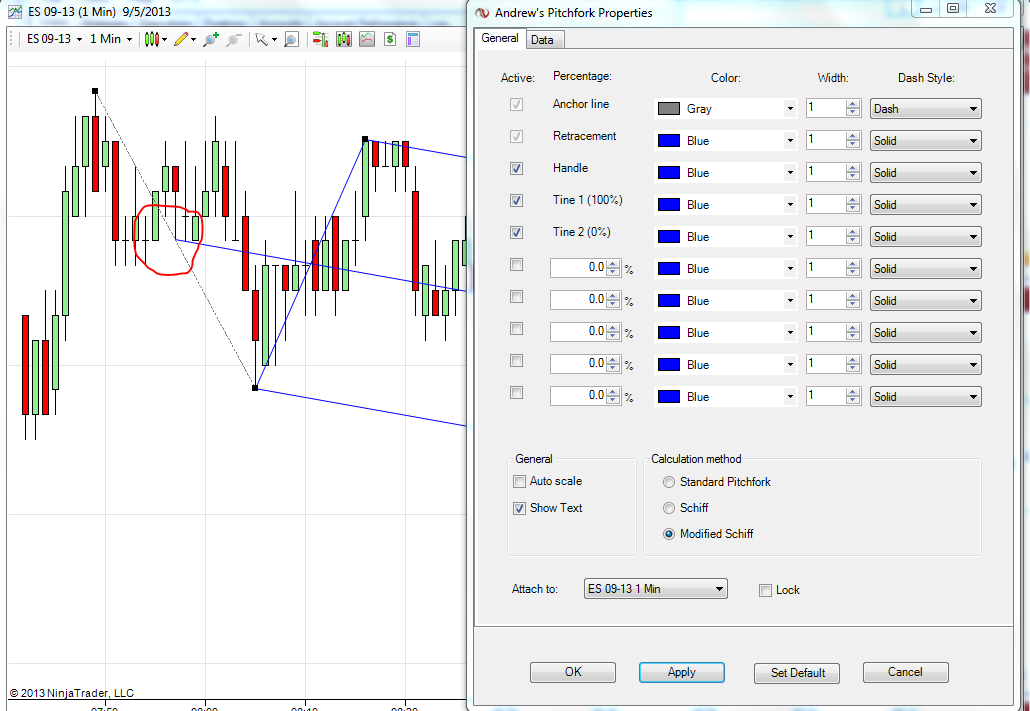Click the Anchor line width field

pos(826,108)
